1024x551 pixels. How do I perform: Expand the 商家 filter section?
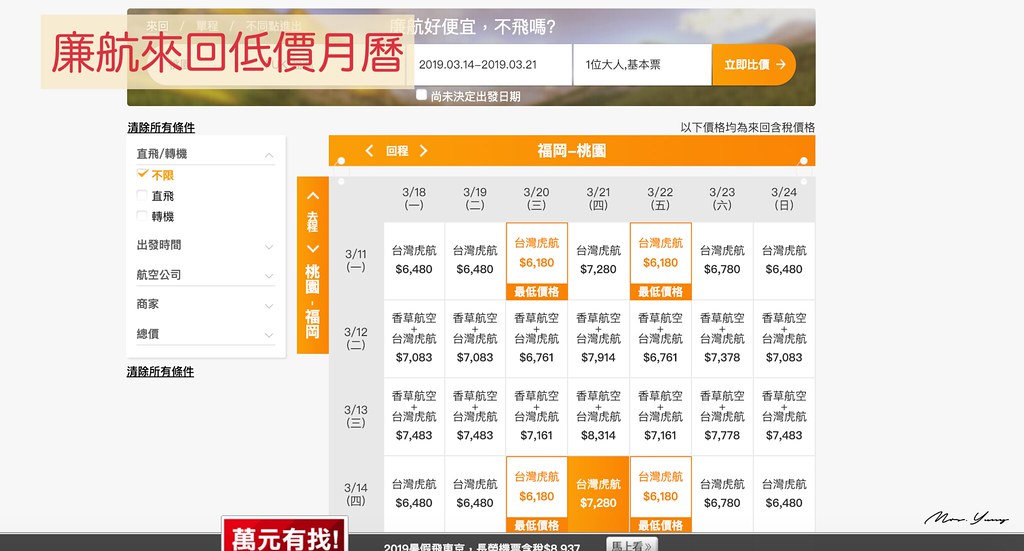click(269, 305)
